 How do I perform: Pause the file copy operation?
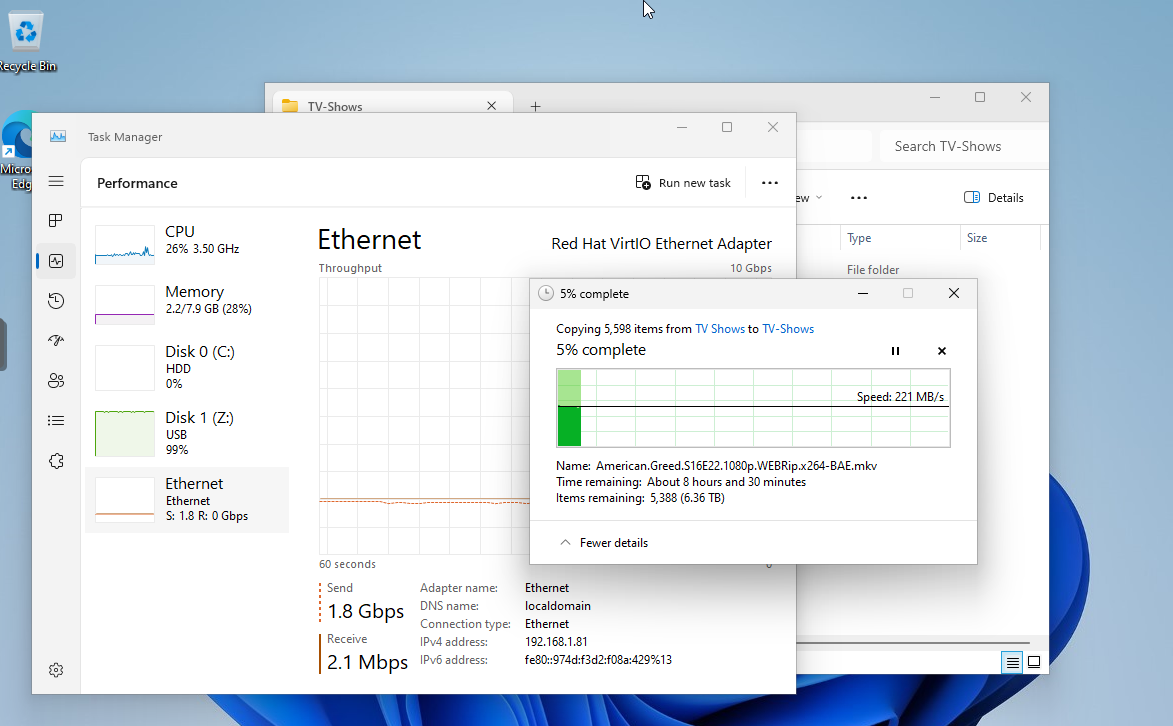pos(895,351)
